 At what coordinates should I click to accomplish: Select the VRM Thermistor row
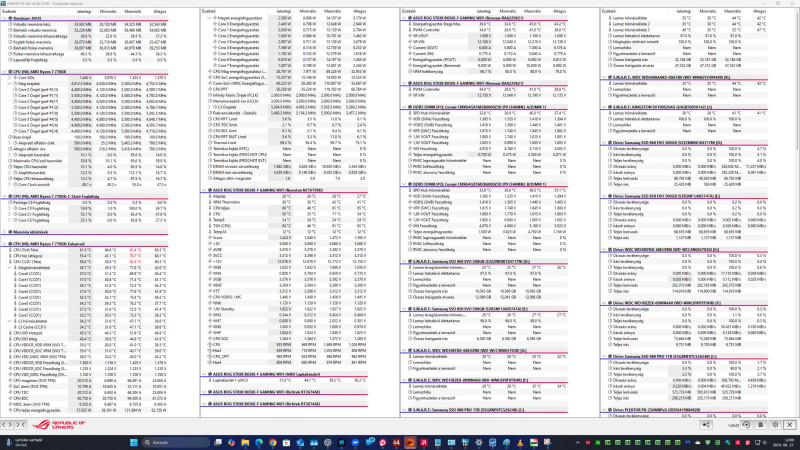pyautogui.click(x=284, y=202)
